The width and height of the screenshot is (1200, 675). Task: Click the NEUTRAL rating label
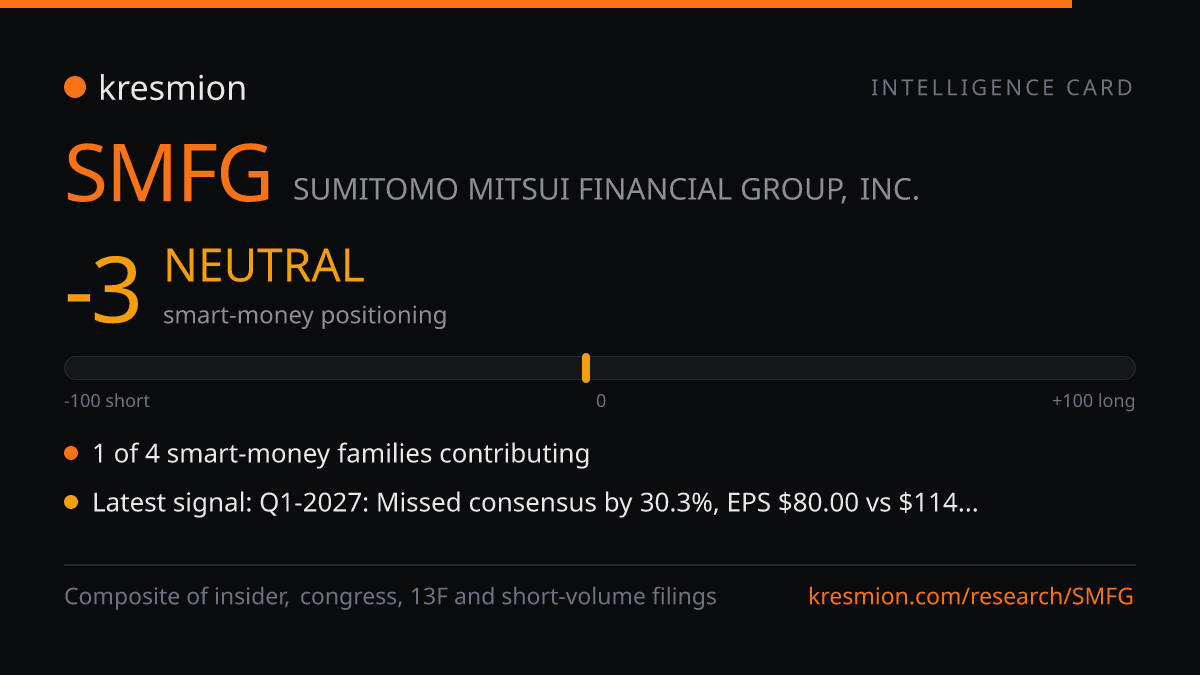tap(264, 266)
